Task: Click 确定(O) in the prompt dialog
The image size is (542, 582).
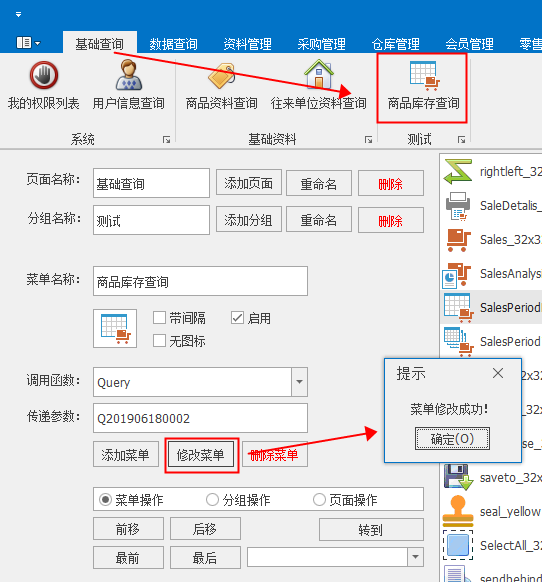Action: [452, 439]
